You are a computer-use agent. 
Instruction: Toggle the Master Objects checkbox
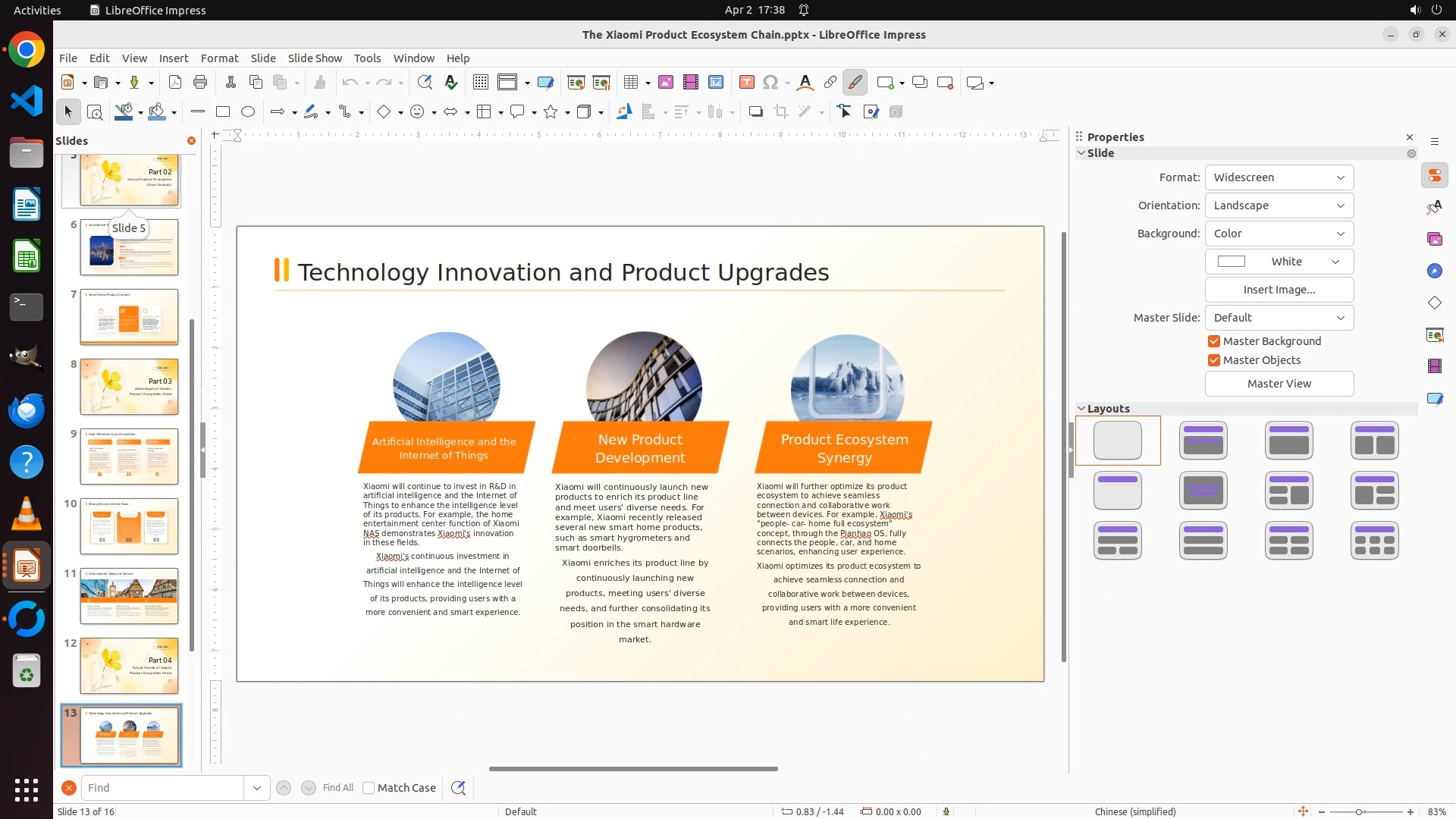(x=1214, y=360)
